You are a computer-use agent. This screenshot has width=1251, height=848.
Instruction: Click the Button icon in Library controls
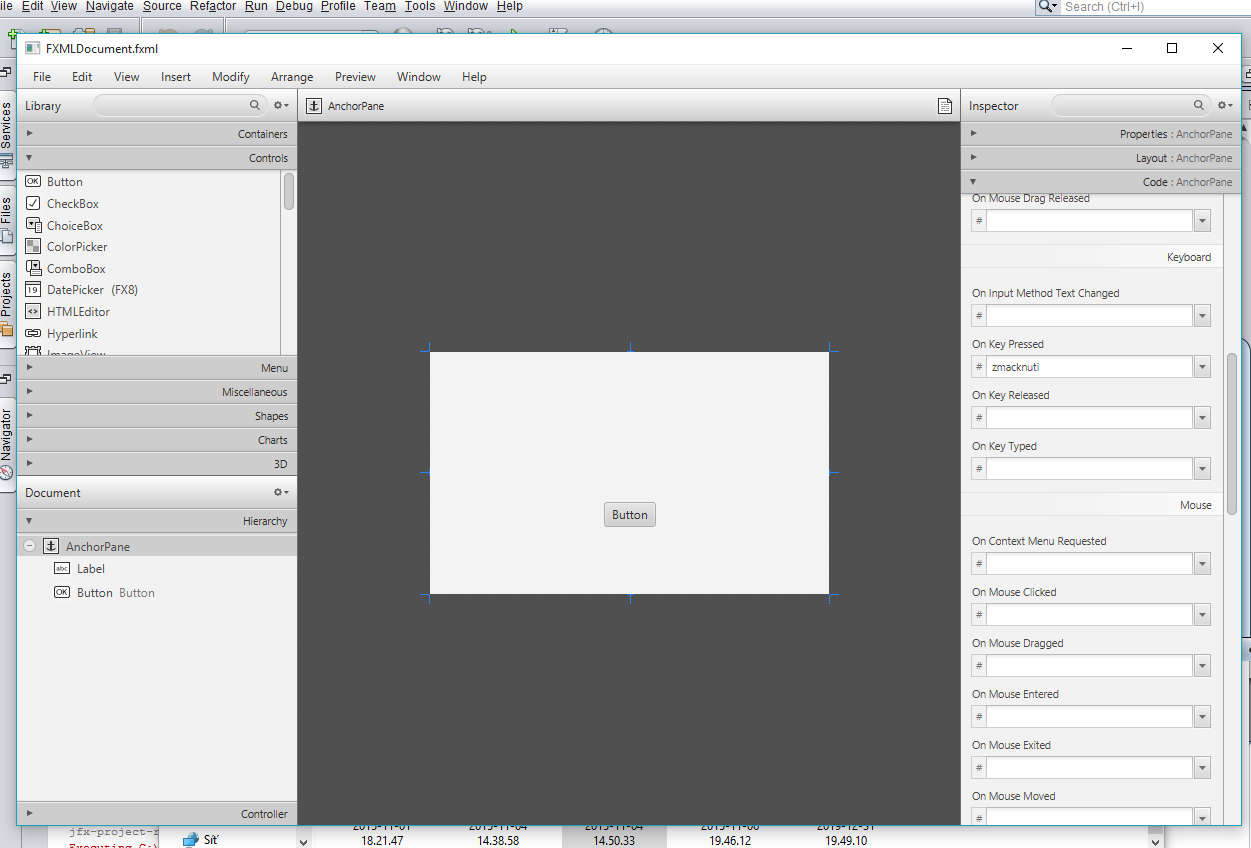33,182
